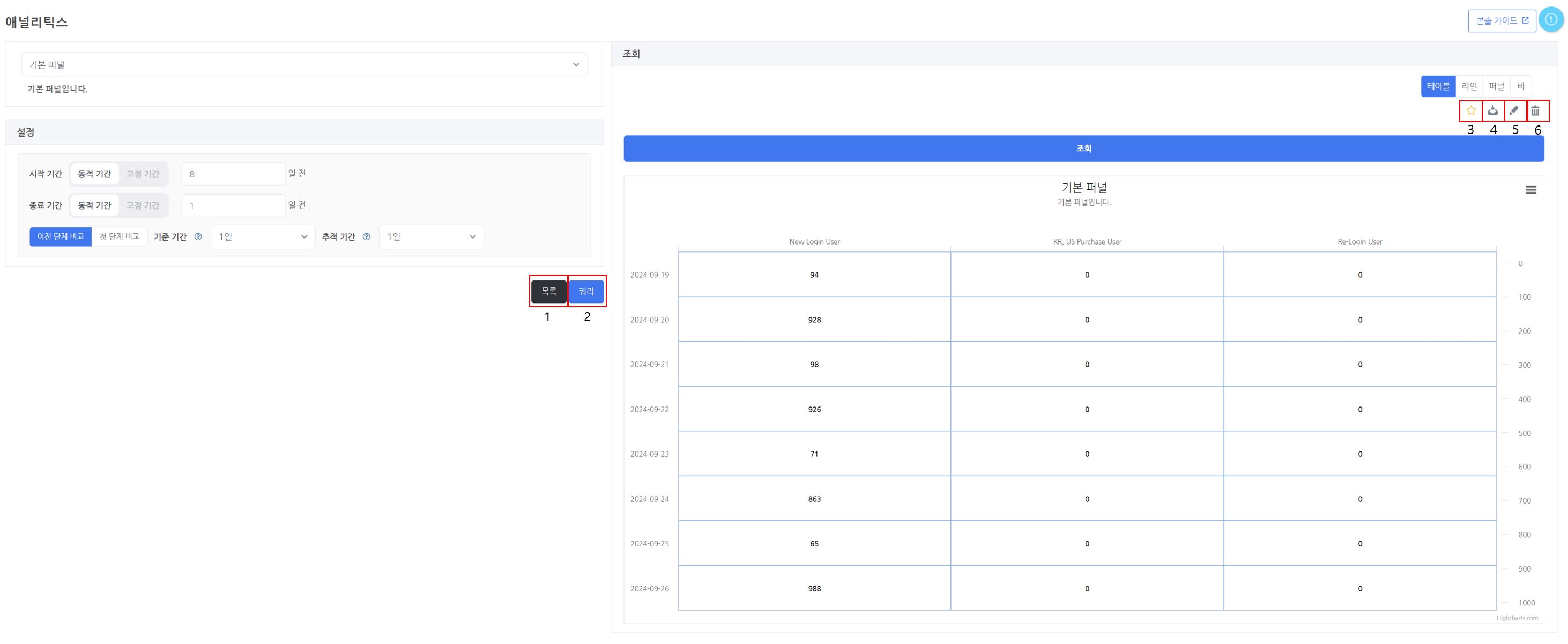
Task: Select 고정 기간 for 종료 기간
Action: [143, 206]
